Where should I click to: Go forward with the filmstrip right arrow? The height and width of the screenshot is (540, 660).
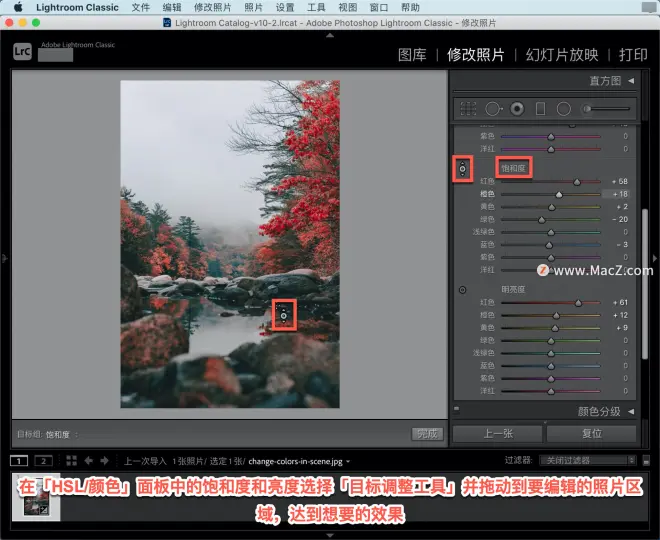104,461
